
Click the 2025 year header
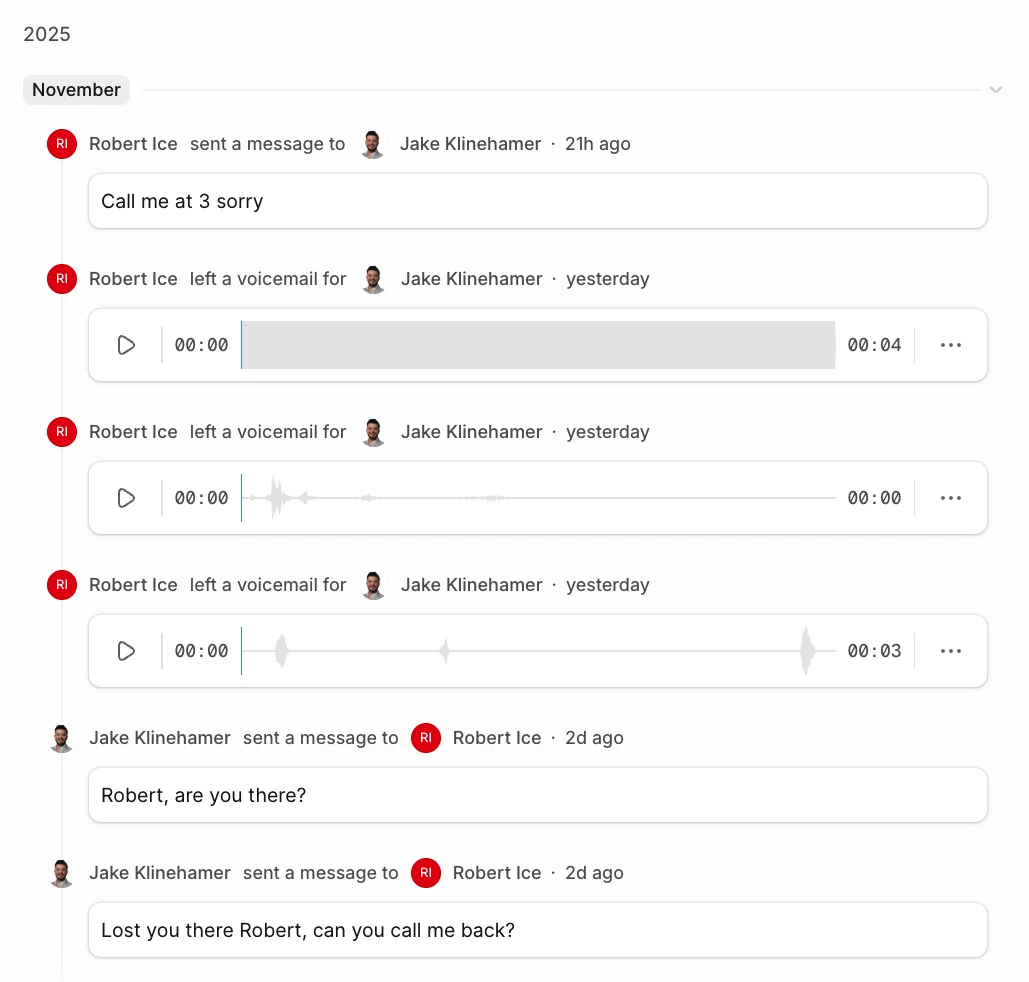pyautogui.click(x=47, y=33)
